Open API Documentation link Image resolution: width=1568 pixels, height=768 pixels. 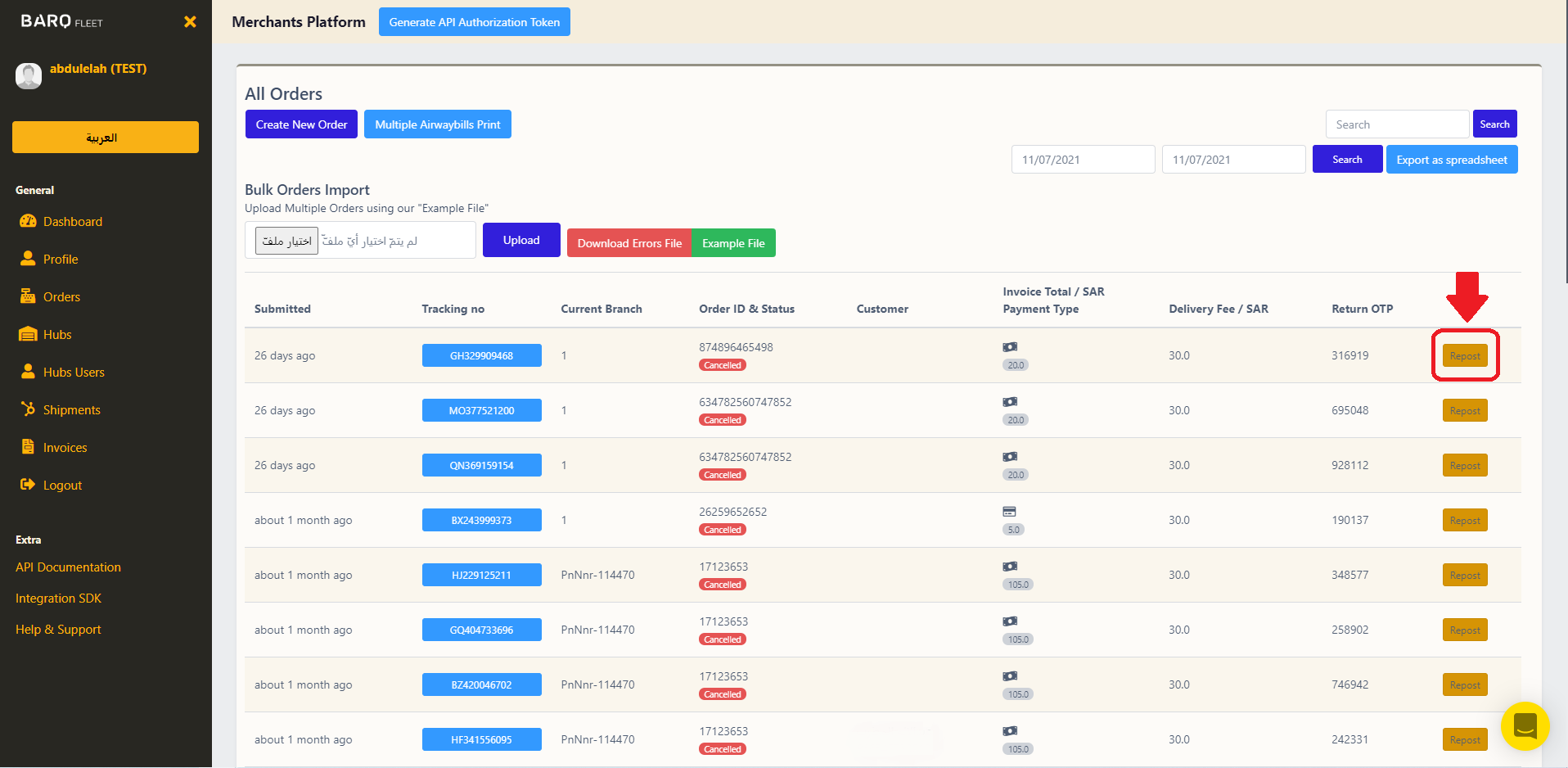pos(68,567)
